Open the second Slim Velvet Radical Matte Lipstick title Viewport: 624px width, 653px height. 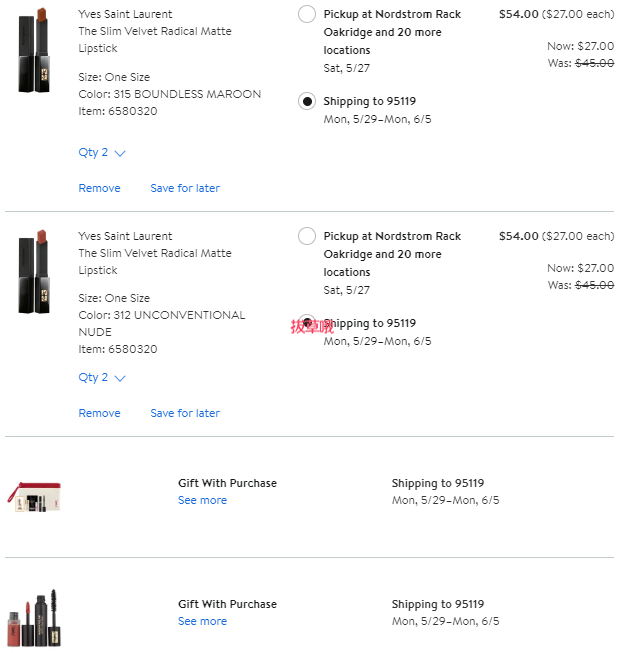point(155,262)
